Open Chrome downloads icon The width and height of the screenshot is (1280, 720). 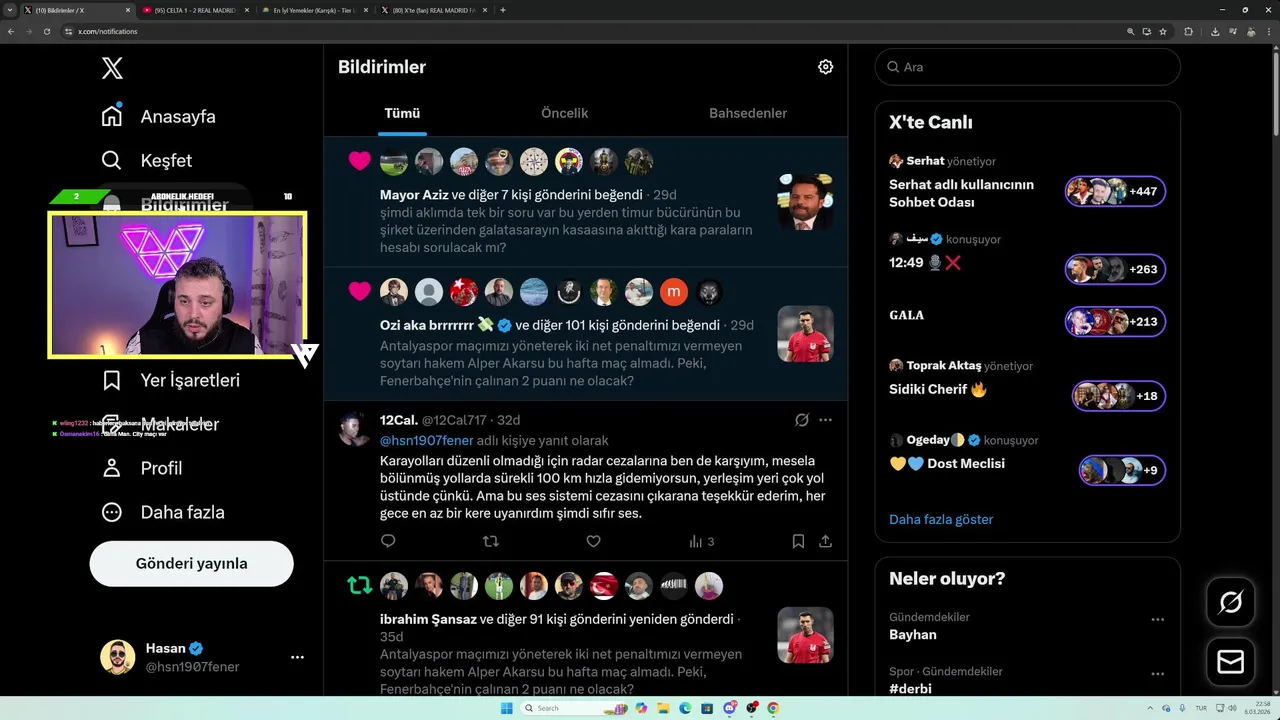point(1215,31)
